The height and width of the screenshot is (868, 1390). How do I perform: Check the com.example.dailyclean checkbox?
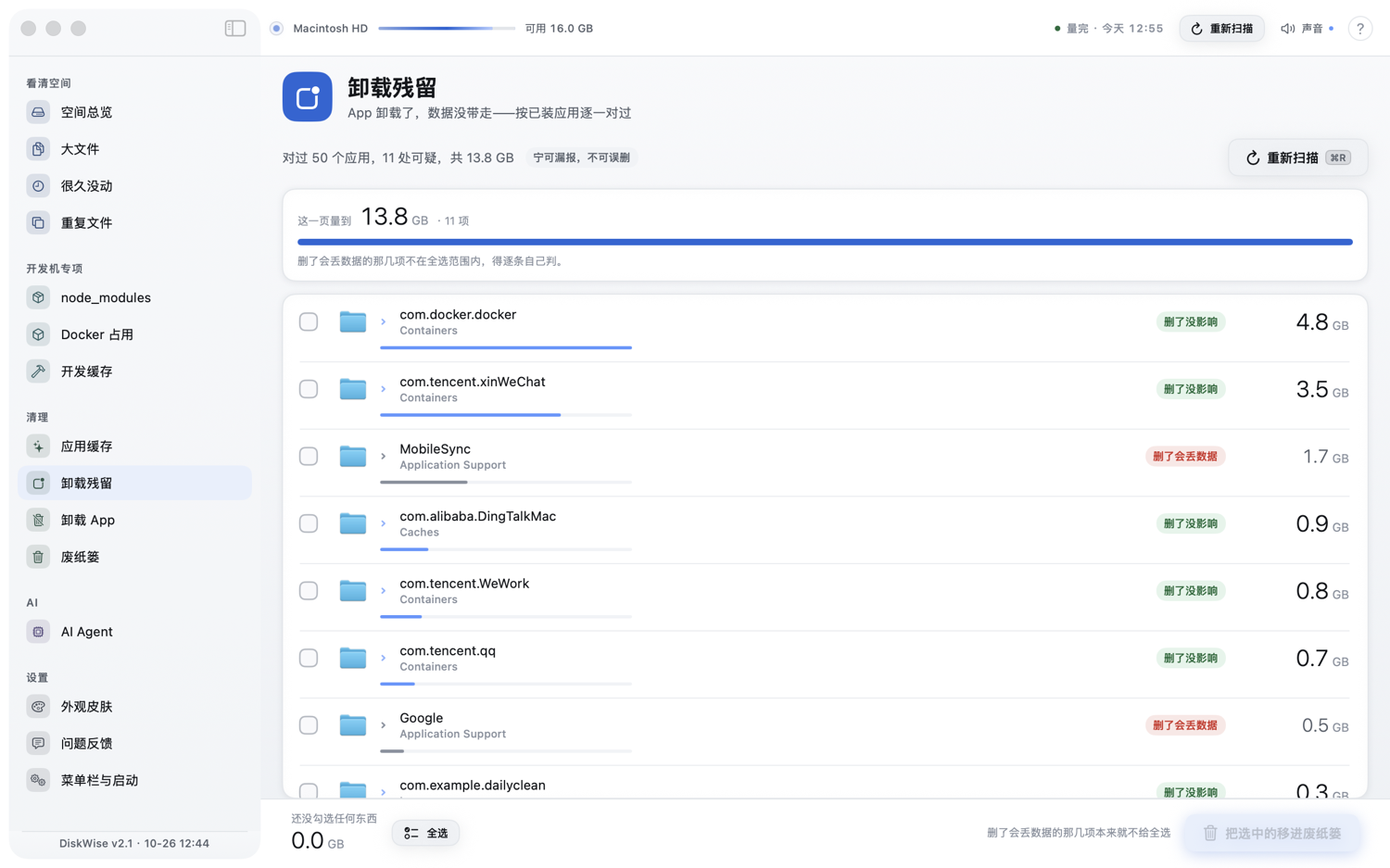click(x=309, y=790)
